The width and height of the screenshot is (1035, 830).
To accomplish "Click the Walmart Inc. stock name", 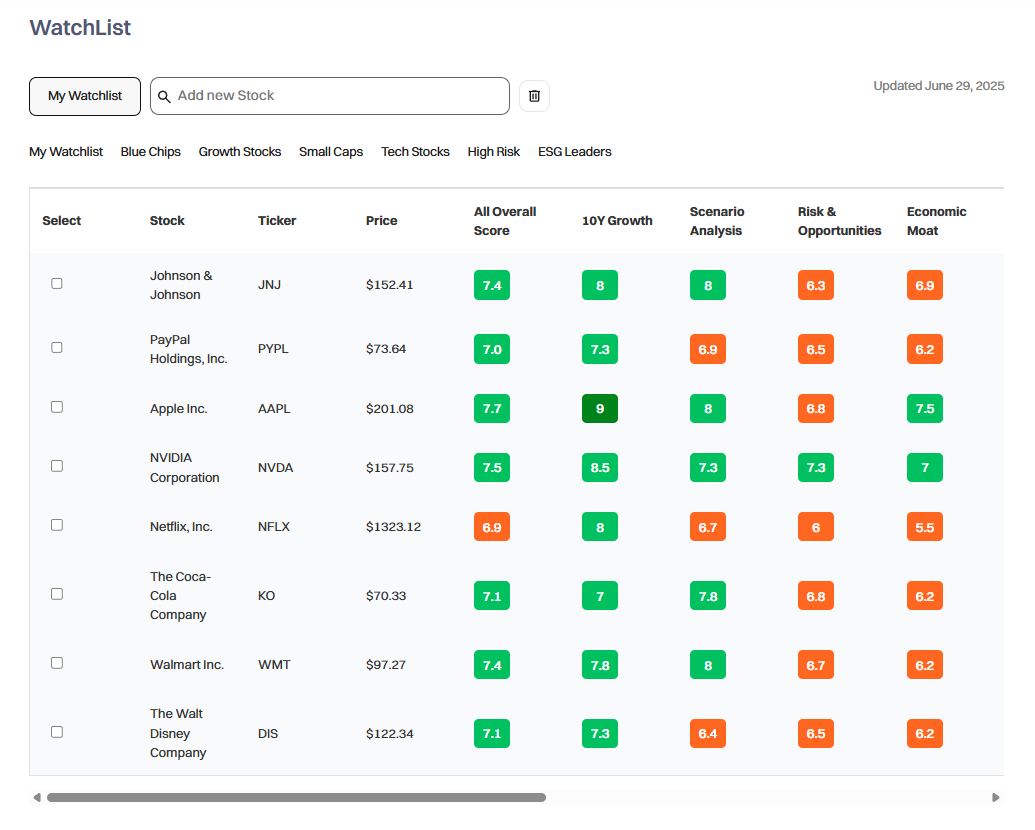I will point(187,665).
